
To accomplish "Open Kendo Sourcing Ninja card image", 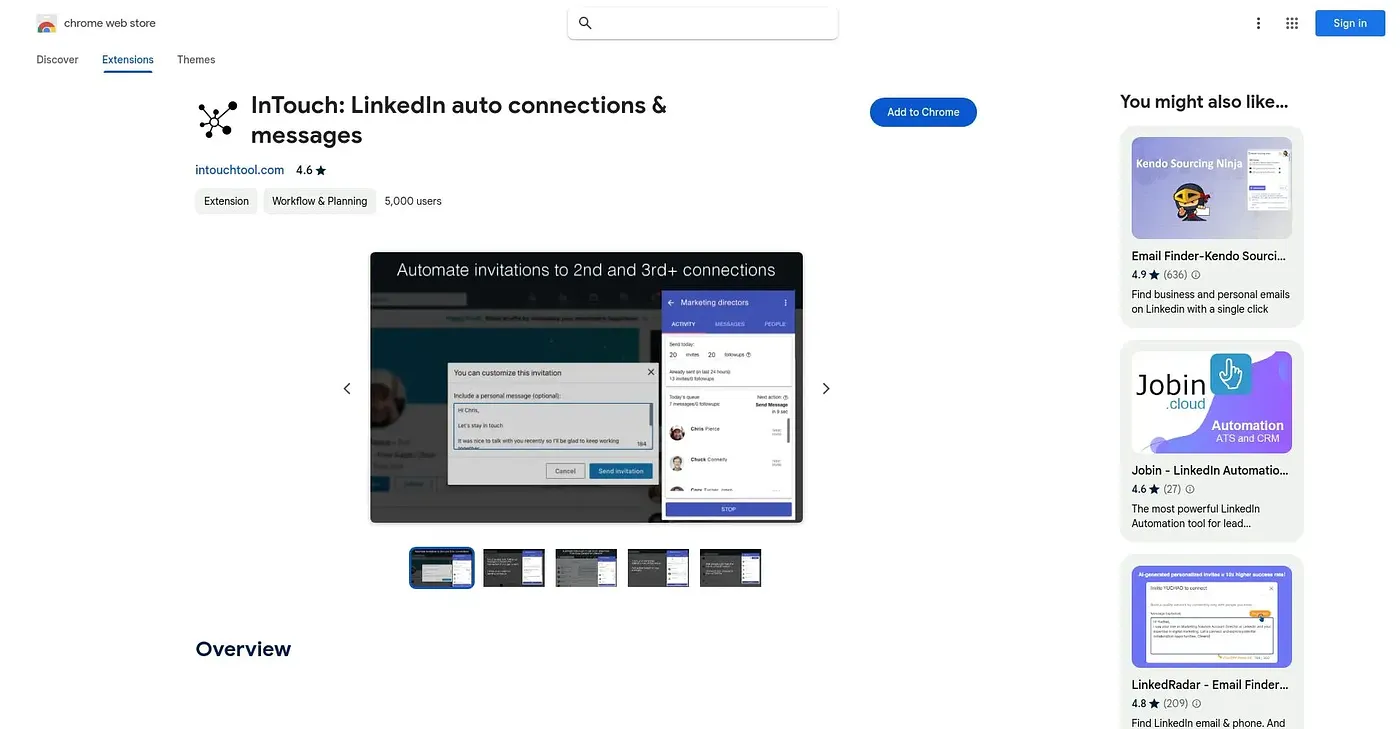I will tap(1212, 188).
